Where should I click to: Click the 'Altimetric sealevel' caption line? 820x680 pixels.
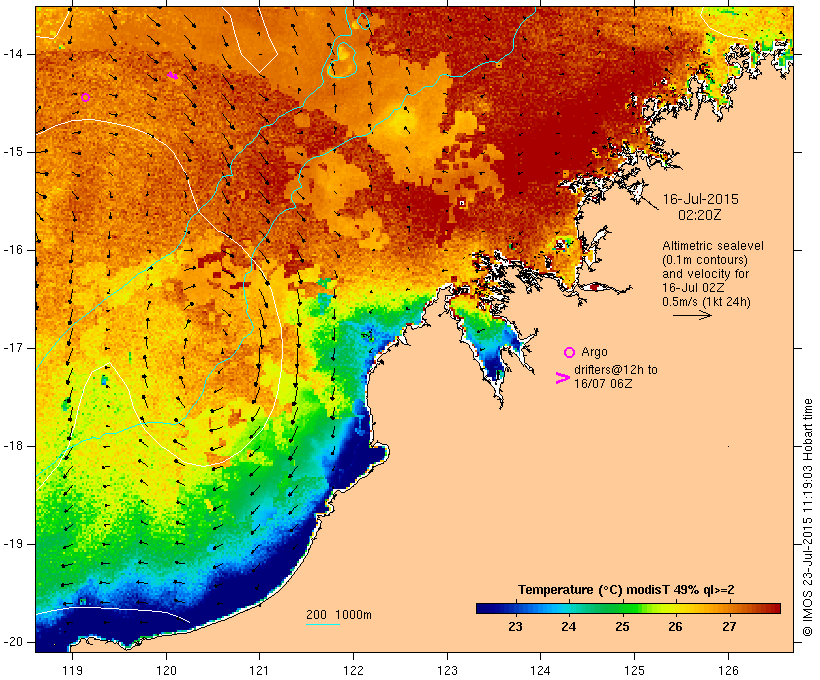[713, 246]
